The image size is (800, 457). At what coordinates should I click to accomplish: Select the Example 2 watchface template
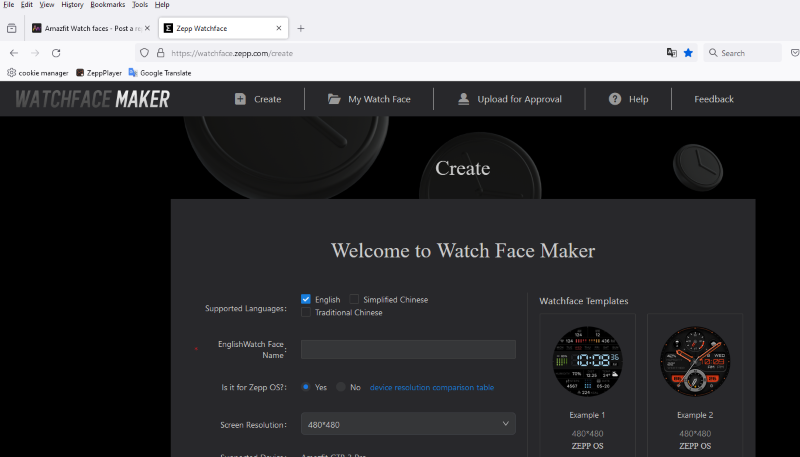click(695, 361)
